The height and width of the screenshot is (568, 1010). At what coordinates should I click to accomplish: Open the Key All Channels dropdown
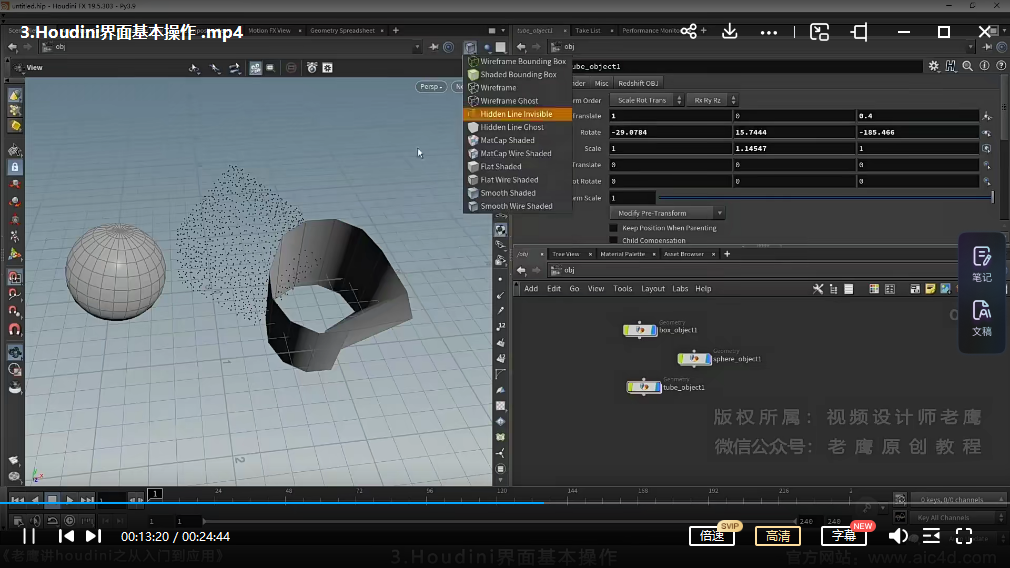tap(958, 518)
